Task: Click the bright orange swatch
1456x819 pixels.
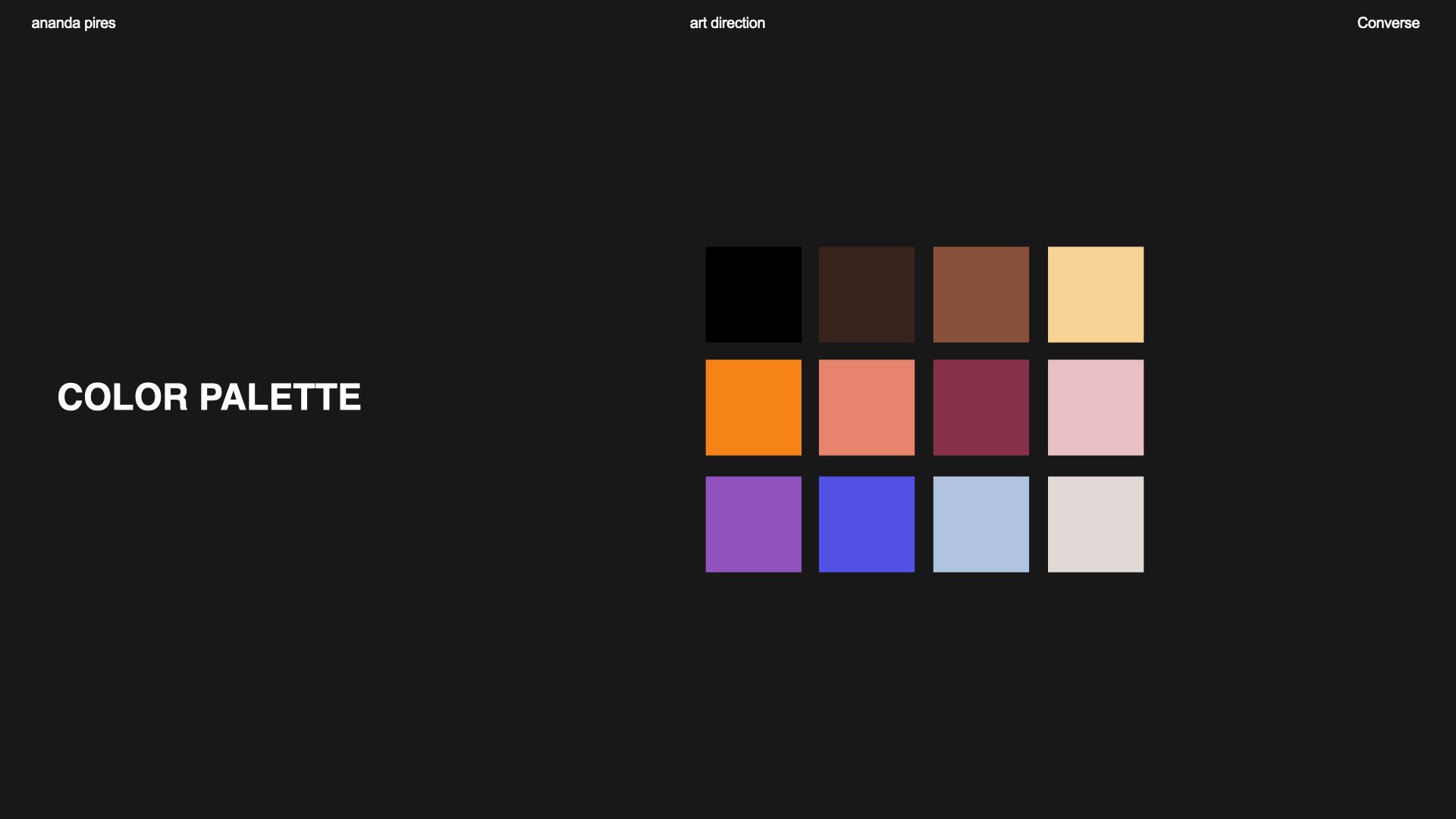Action: point(753,407)
